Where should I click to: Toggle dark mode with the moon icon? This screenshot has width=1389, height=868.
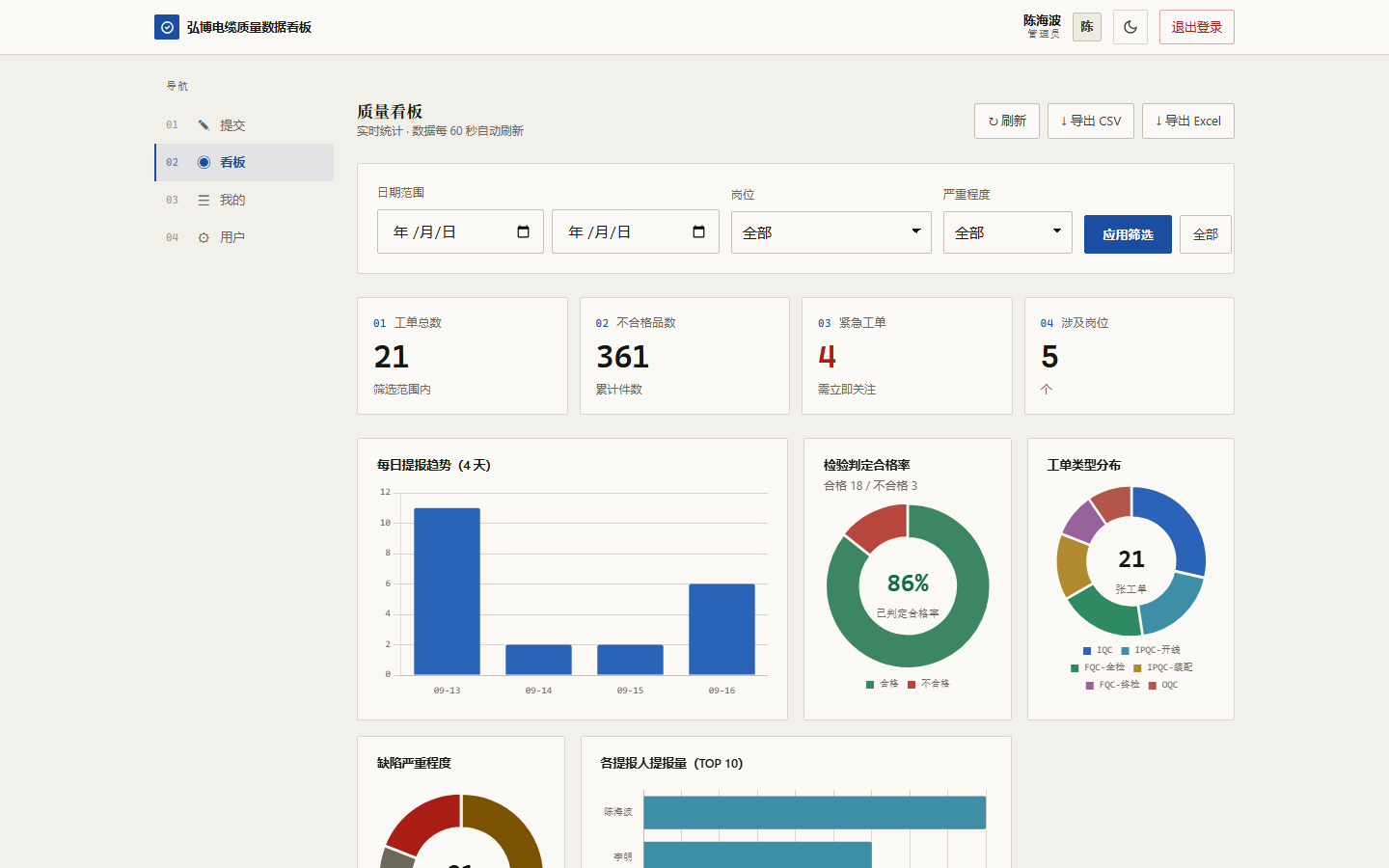[x=1130, y=27]
